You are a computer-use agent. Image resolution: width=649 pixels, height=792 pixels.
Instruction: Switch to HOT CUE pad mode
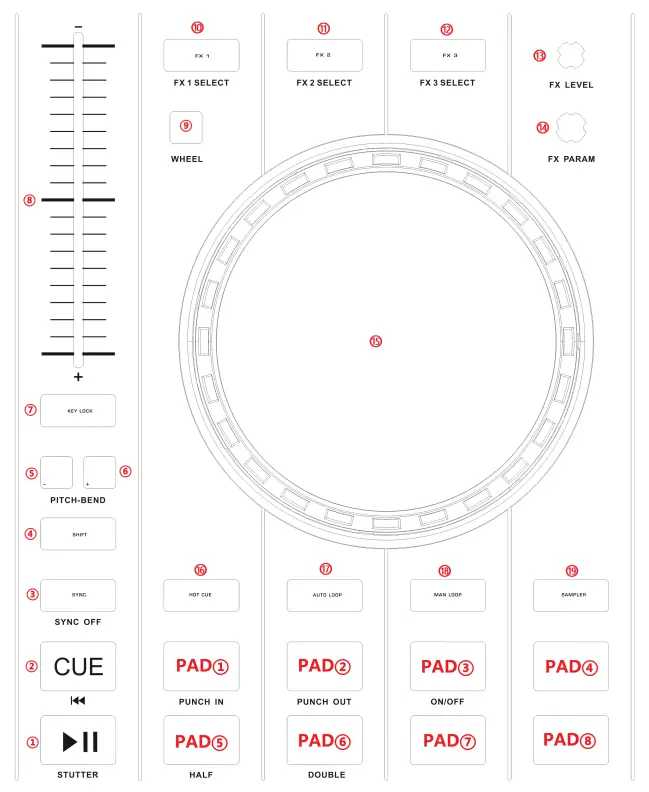coord(201,595)
